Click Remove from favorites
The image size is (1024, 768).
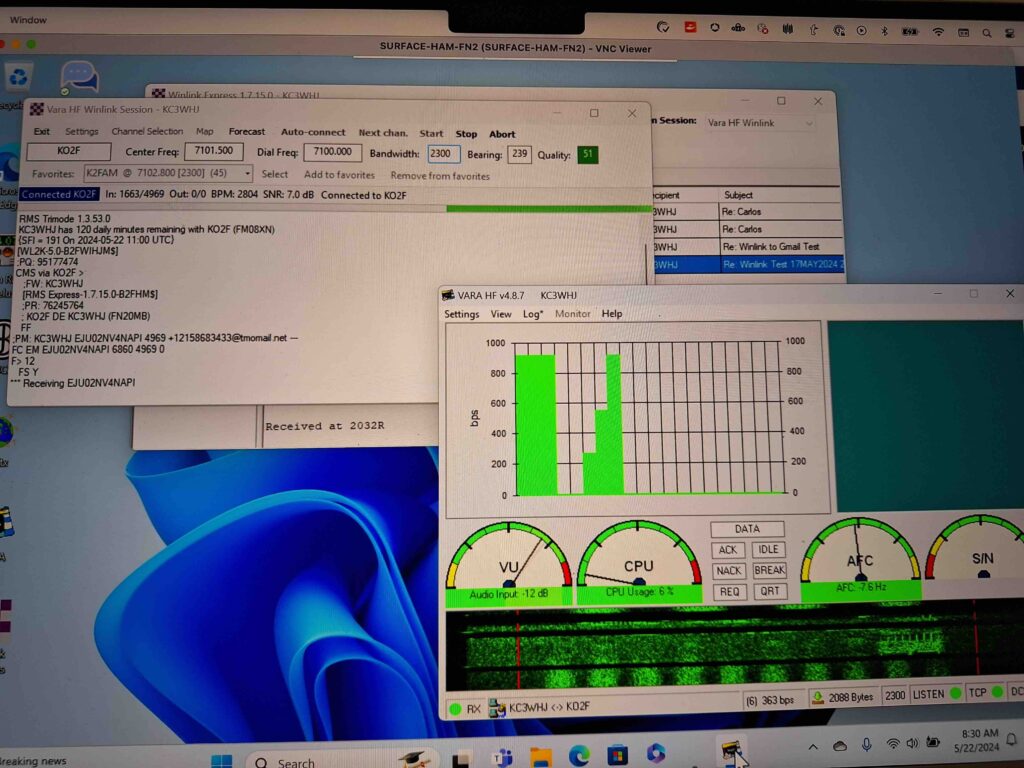(x=440, y=176)
